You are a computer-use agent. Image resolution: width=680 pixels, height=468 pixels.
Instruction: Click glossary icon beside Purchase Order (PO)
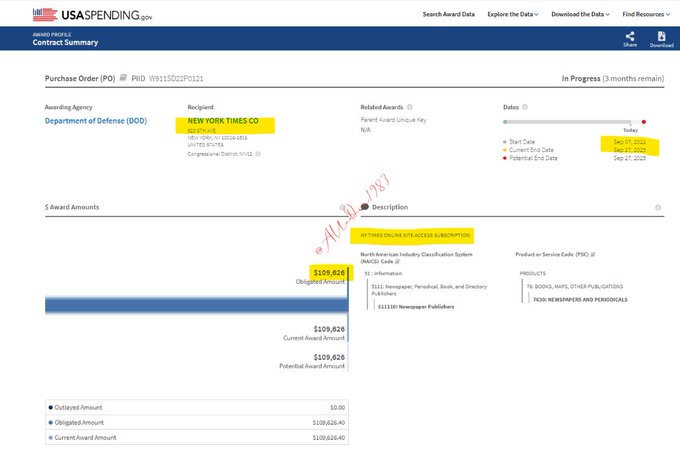(125, 77)
